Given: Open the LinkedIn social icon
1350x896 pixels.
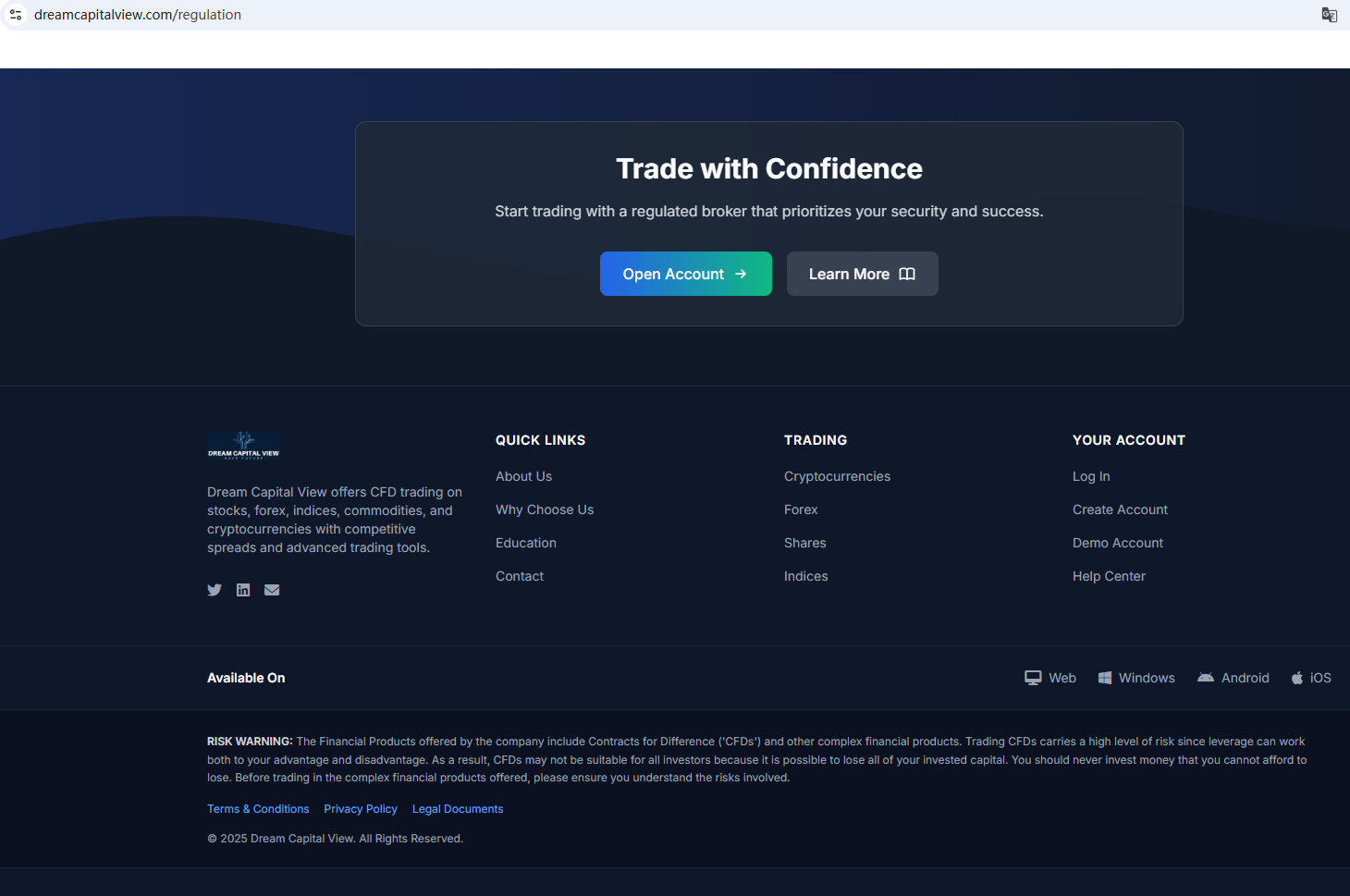Looking at the screenshot, I should click(x=243, y=590).
